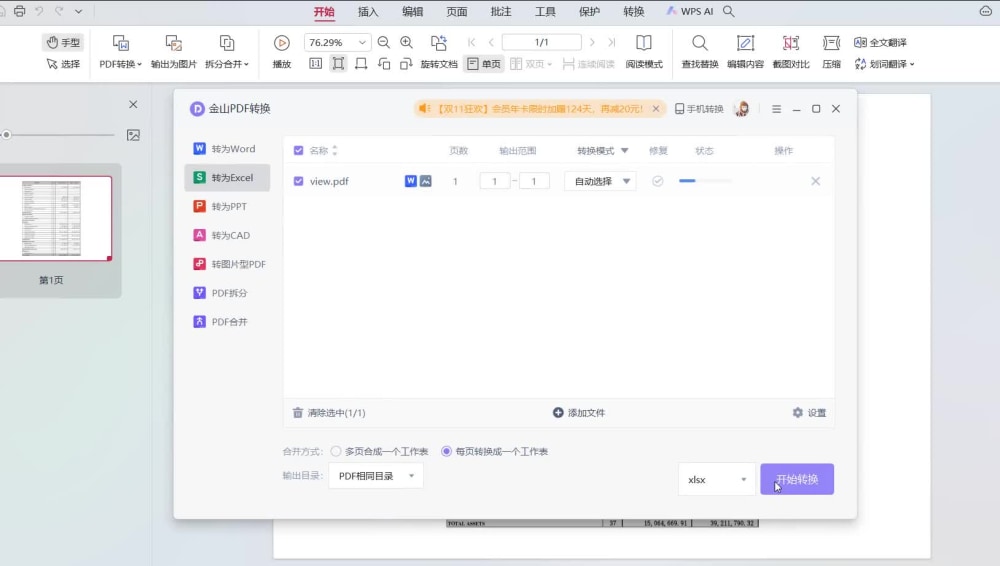
Task: Zoom in with the plus magnifier
Action: (406, 42)
